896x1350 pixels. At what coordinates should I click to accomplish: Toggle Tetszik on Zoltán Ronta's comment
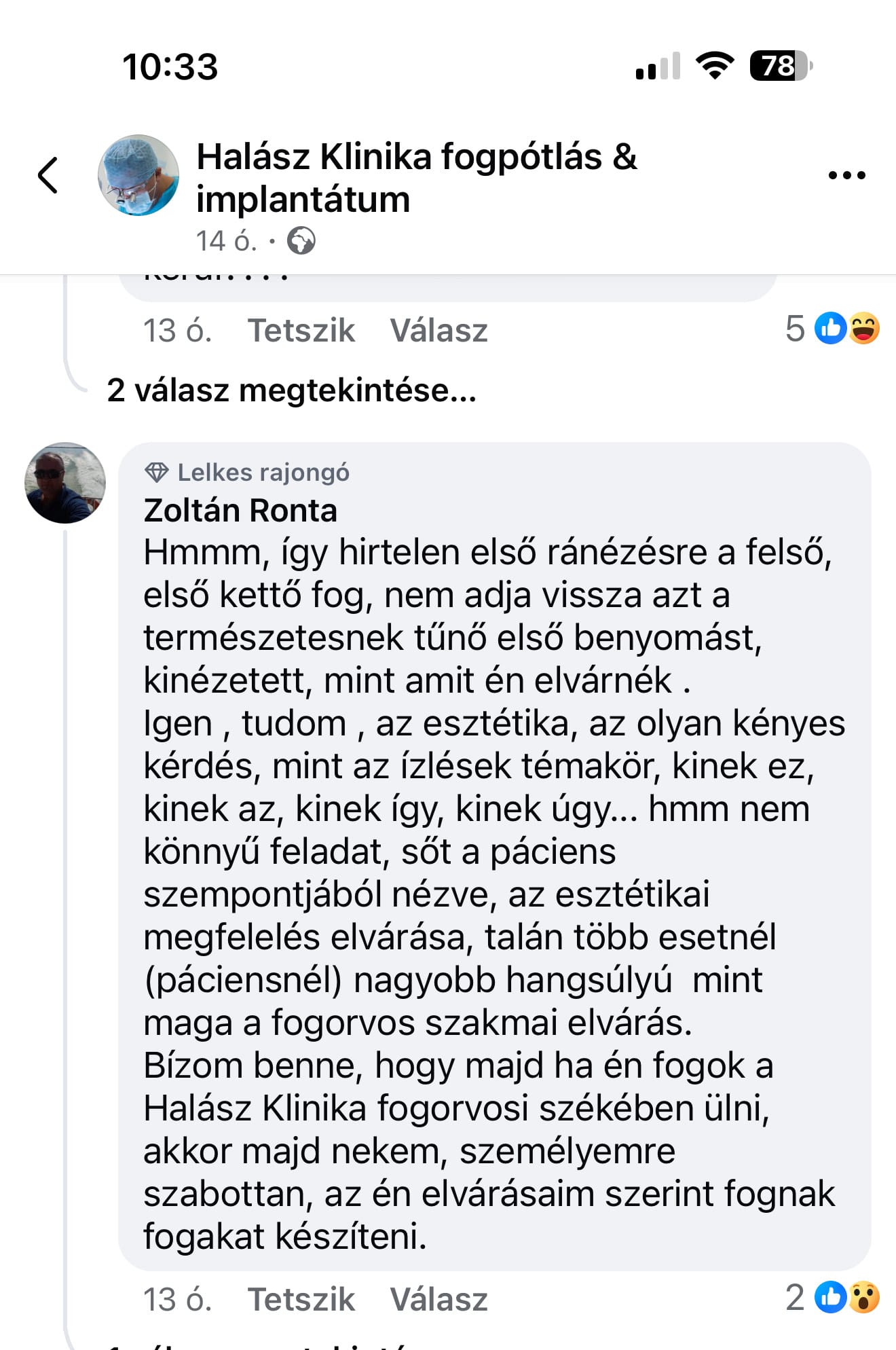click(301, 1299)
